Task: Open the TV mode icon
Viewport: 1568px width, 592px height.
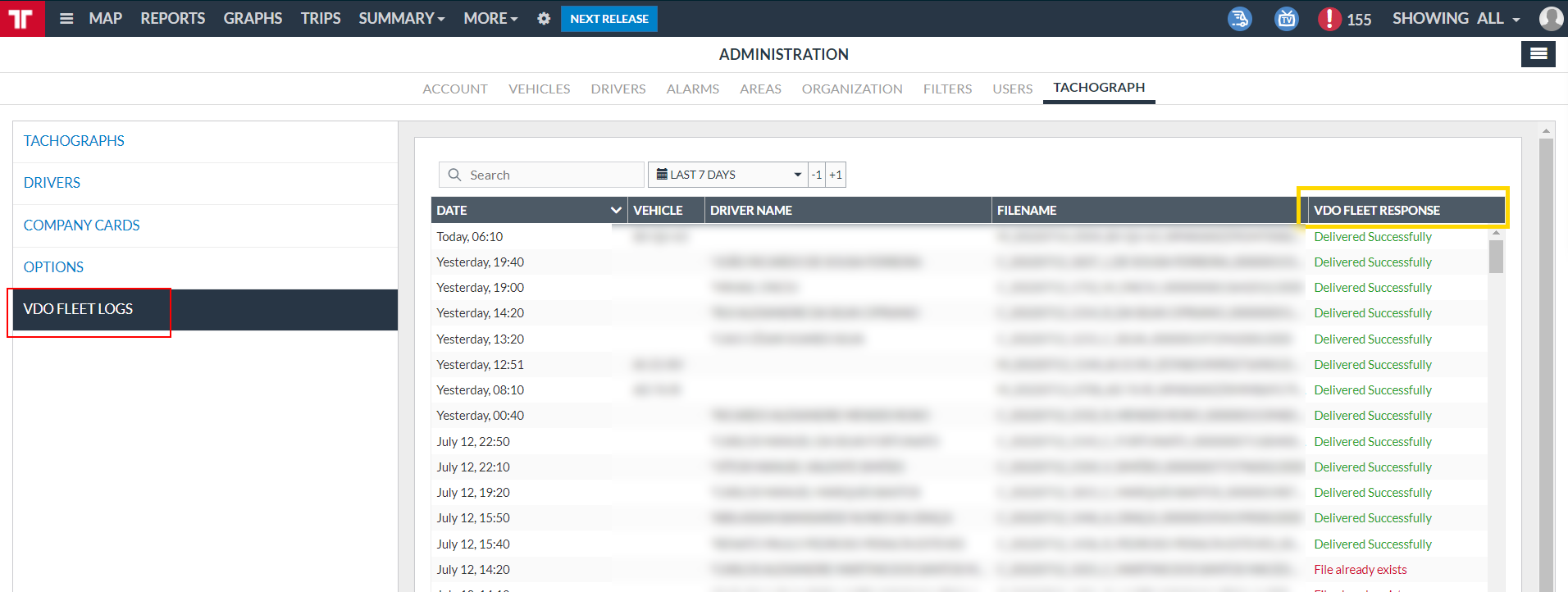Action: [x=1286, y=18]
